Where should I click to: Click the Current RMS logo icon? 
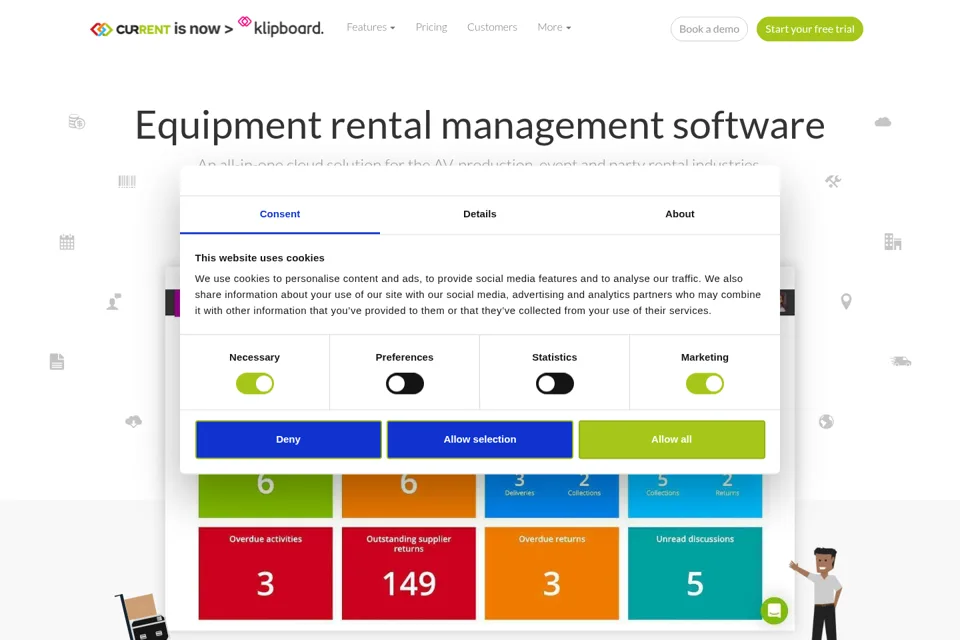[101, 29]
